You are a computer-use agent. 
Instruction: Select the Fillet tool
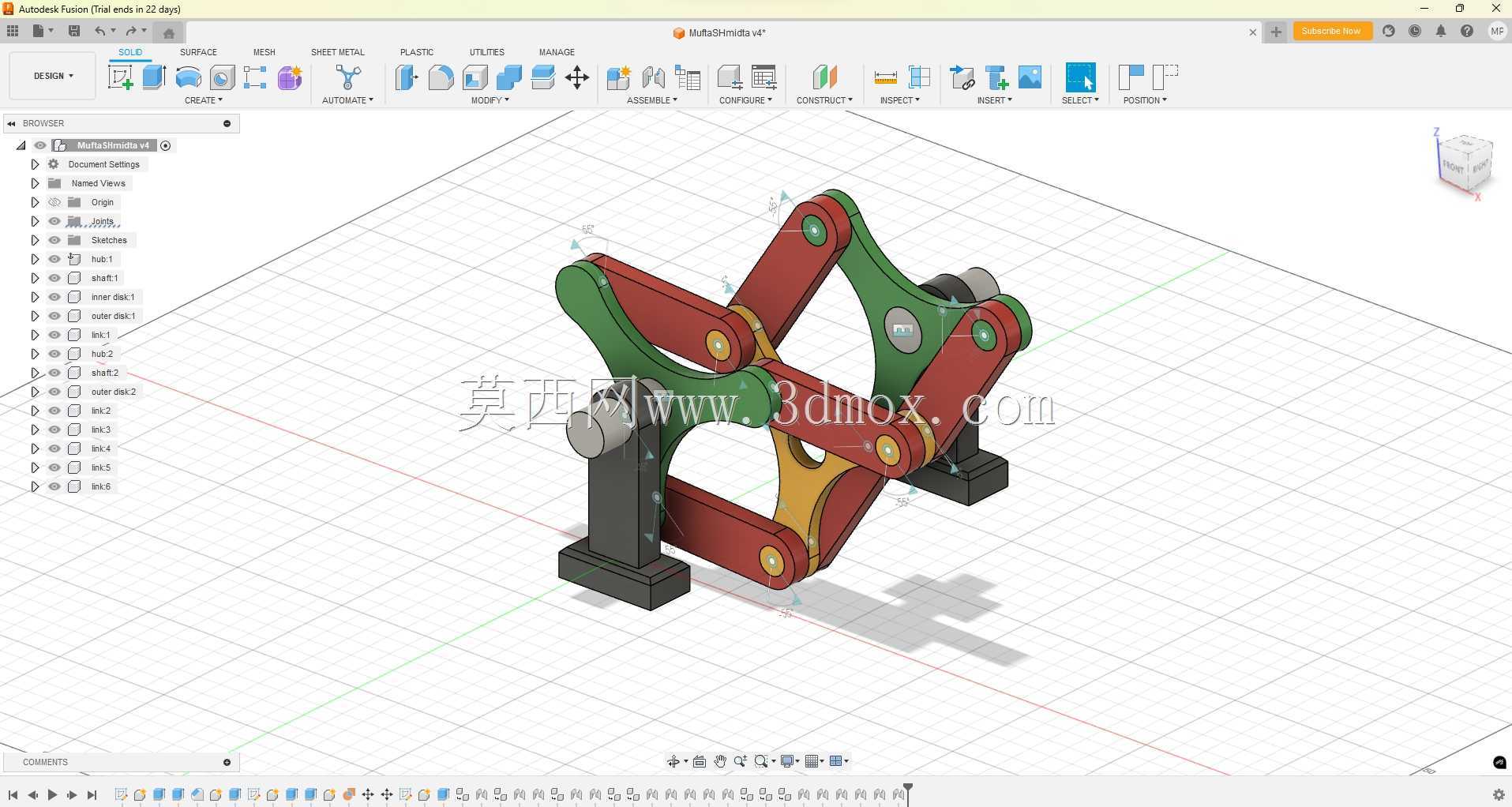pyautogui.click(x=441, y=77)
